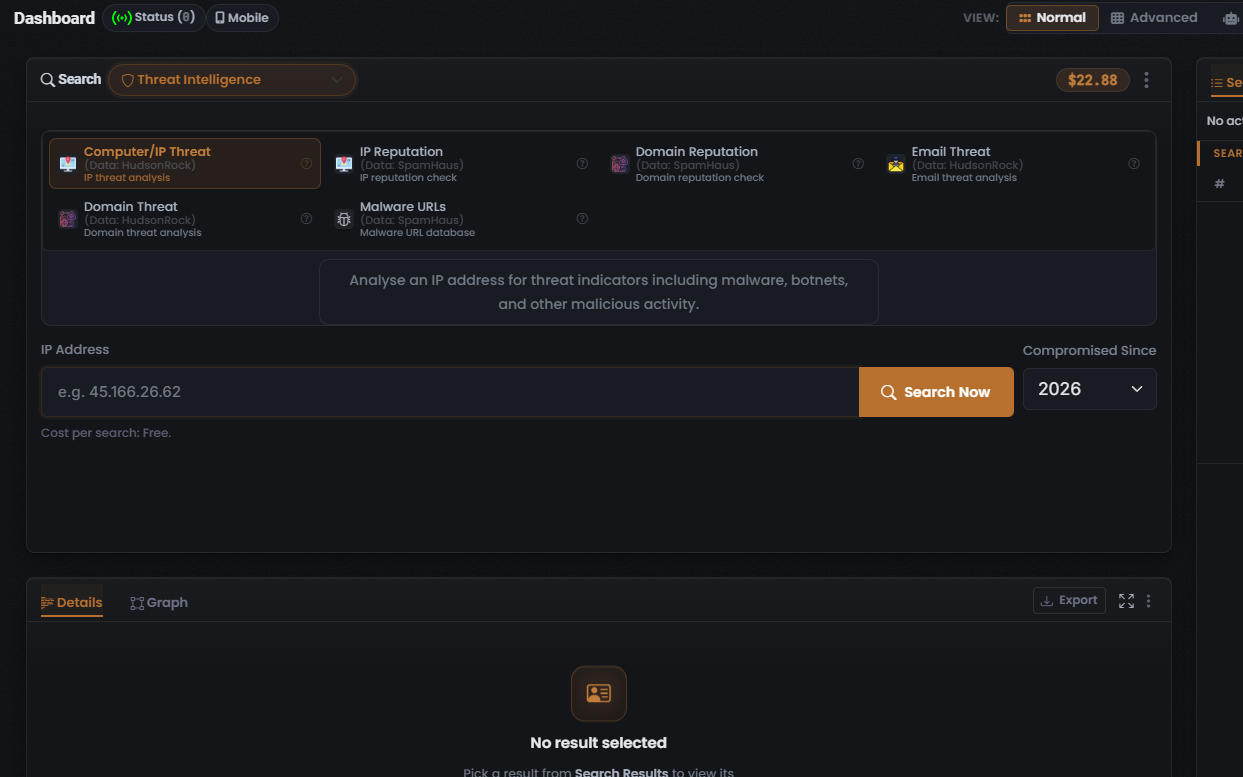Open help for Malware URLs
The width and height of the screenshot is (1243, 777).
[582, 219]
